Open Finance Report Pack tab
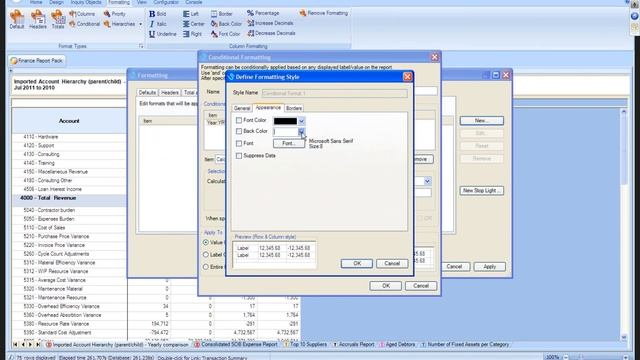The image size is (640, 360). coord(37,61)
